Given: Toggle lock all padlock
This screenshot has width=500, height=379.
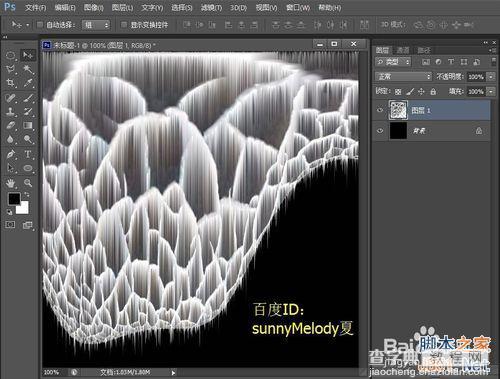Looking at the screenshot, I should coord(433,91).
